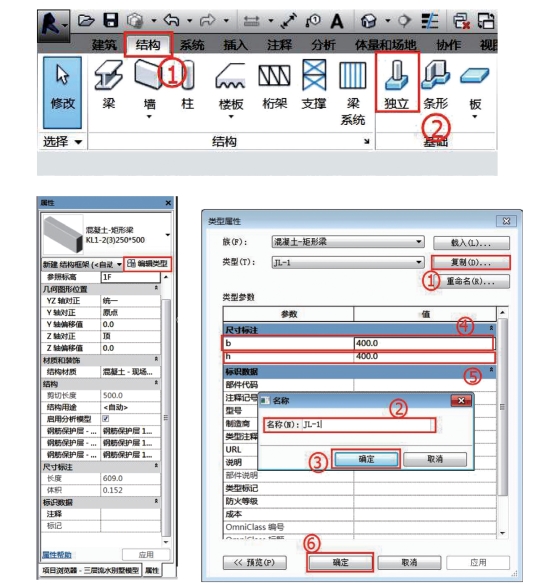This screenshot has height=585, width=535.
Task: Open the Revit application menu button
Action: (x=53, y=25)
